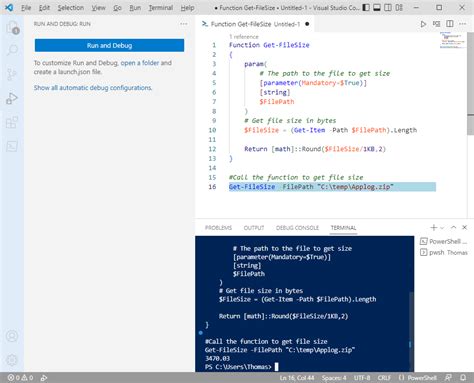Click the new terminal plus icon
474x383 pixels.
[433, 228]
